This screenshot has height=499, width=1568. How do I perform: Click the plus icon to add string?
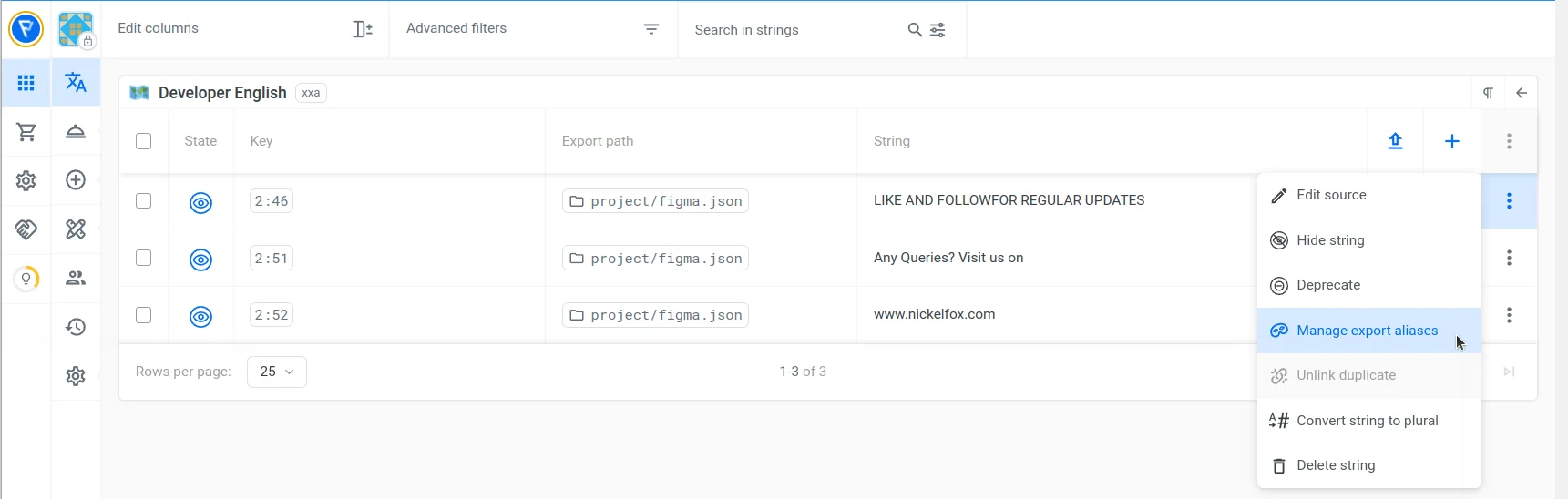click(x=1452, y=141)
